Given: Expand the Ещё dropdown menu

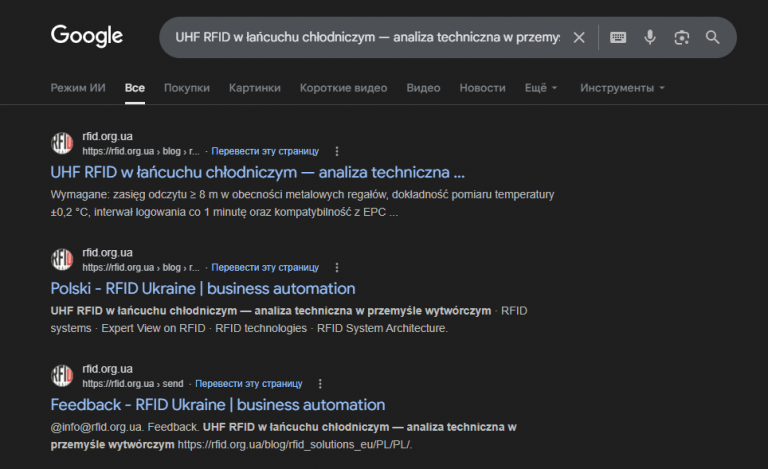Looking at the screenshot, I should (541, 88).
